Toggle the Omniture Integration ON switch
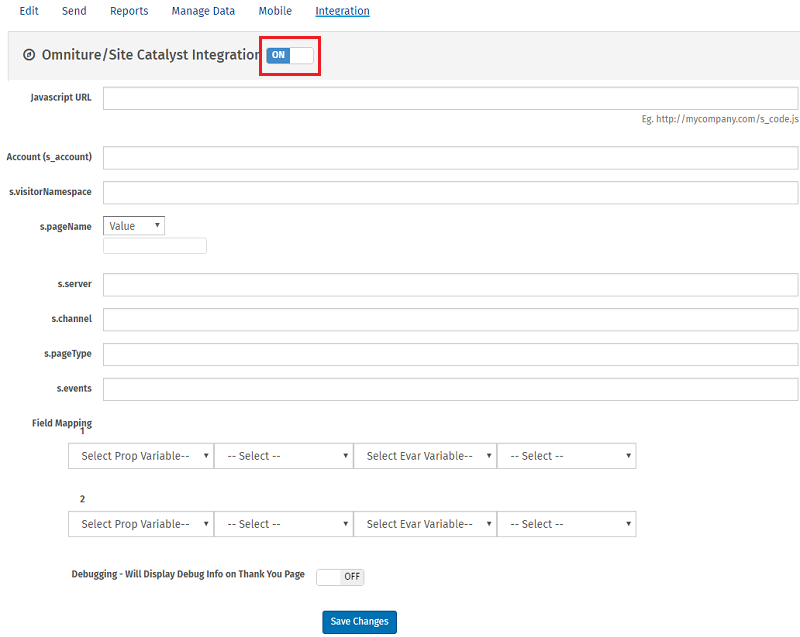The width and height of the screenshot is (800, 637). click(x=290, y=55)
